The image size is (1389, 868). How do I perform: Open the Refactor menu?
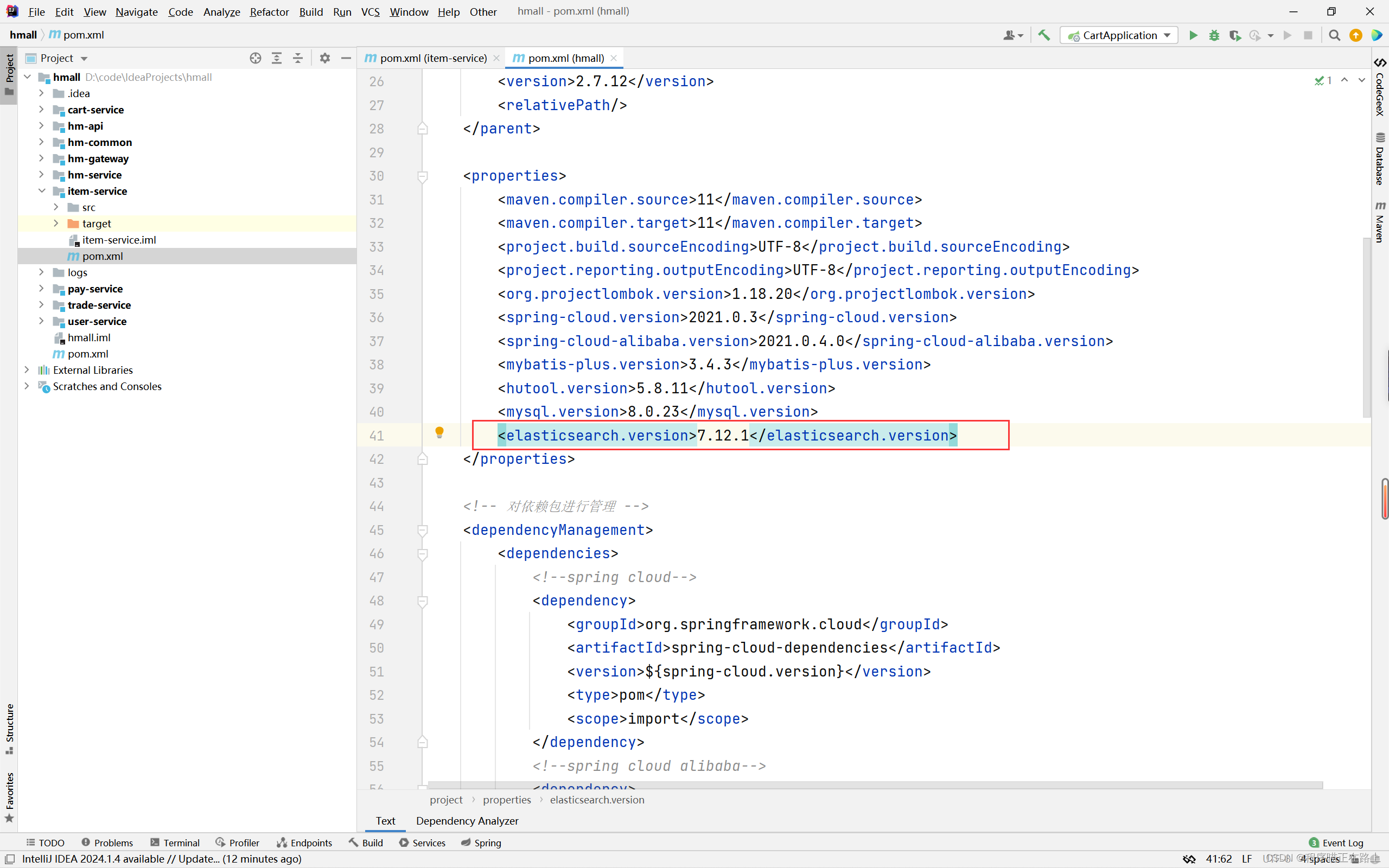(269, 11)
